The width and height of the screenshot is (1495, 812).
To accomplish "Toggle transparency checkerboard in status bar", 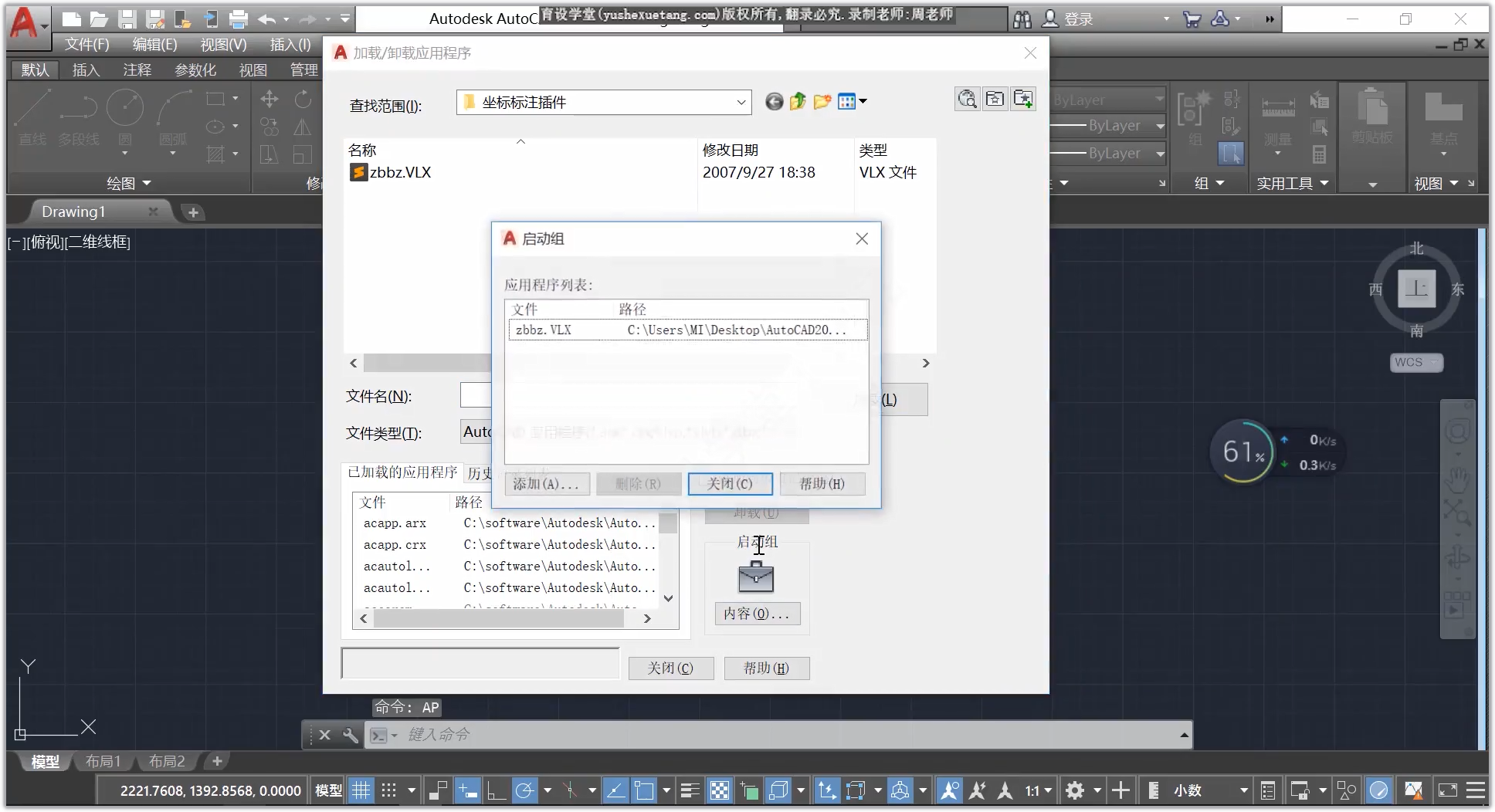I will [x=720, y=790].
